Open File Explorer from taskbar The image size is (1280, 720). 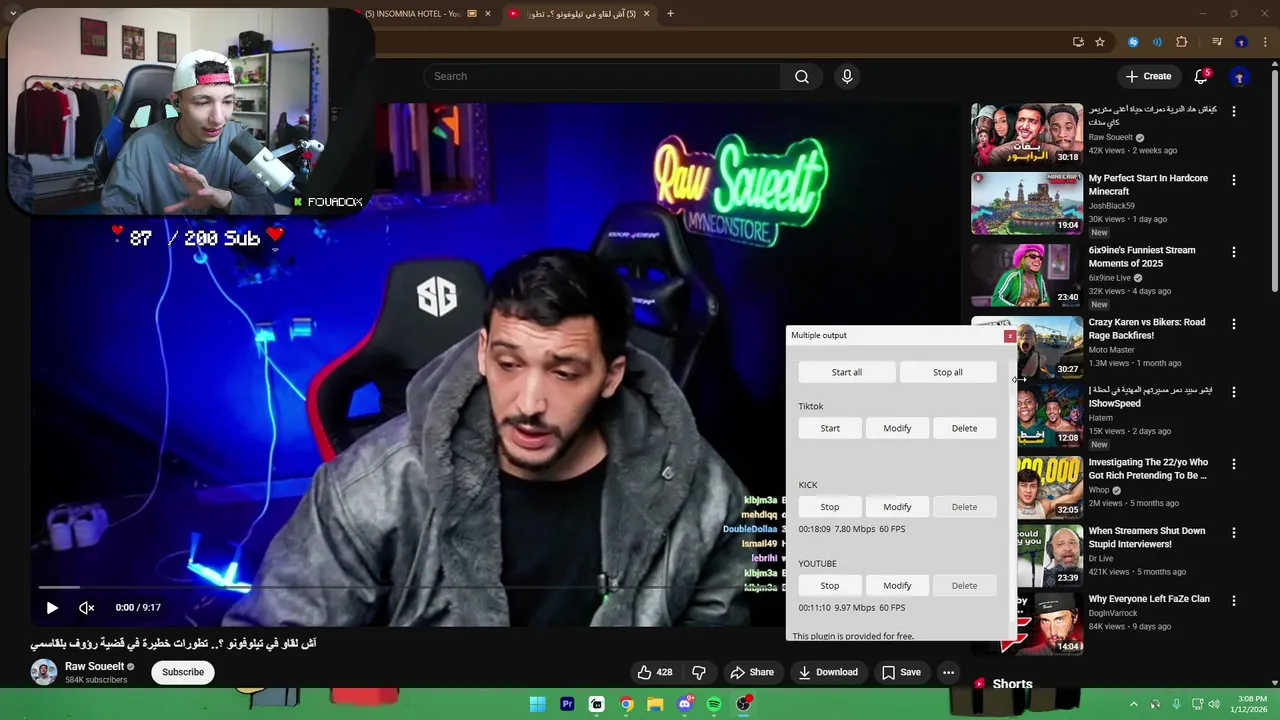pos(655,704)
